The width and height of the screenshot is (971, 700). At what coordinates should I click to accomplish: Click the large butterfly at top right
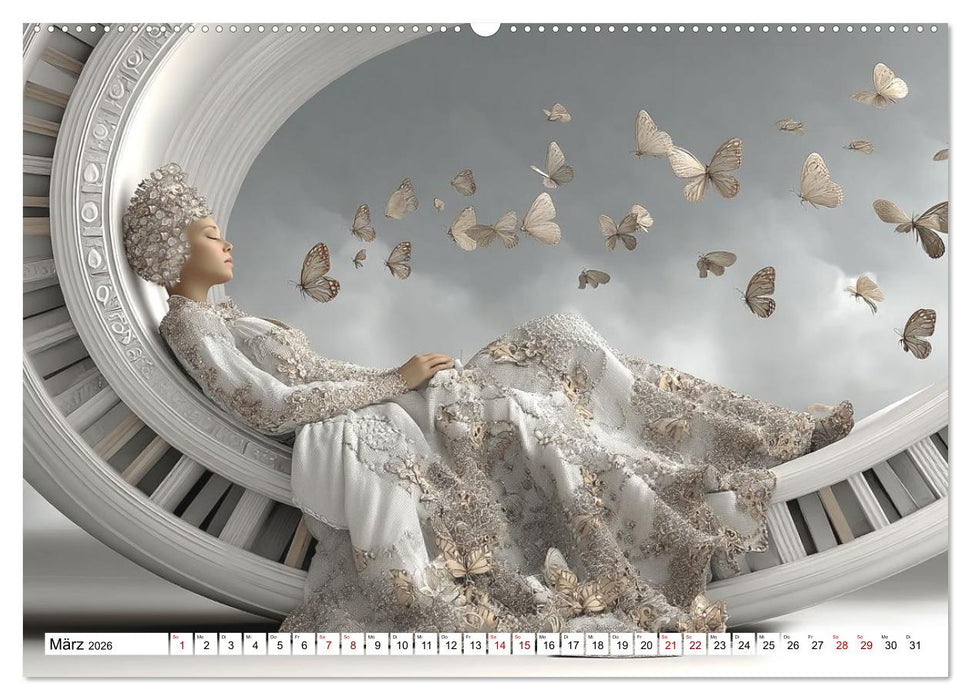click(880, 86)
